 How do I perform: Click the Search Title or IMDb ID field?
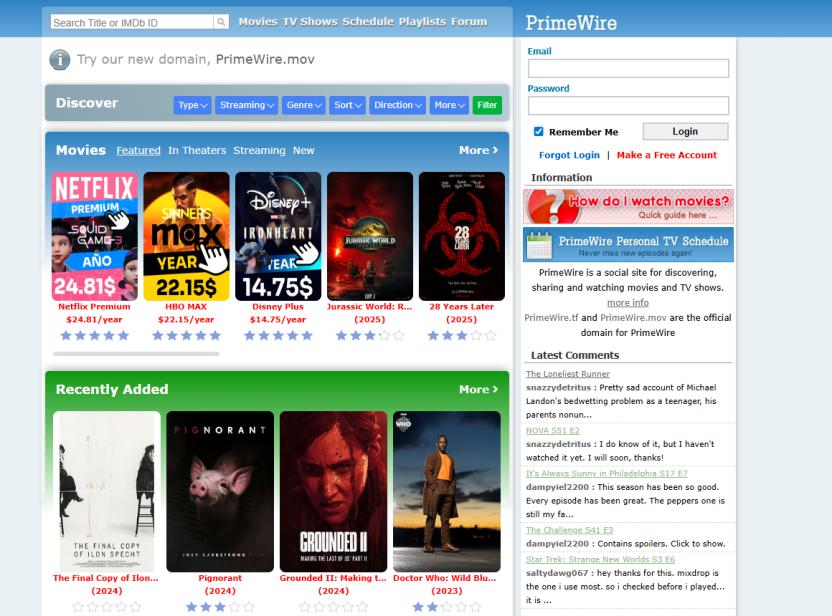pos(132,22)
